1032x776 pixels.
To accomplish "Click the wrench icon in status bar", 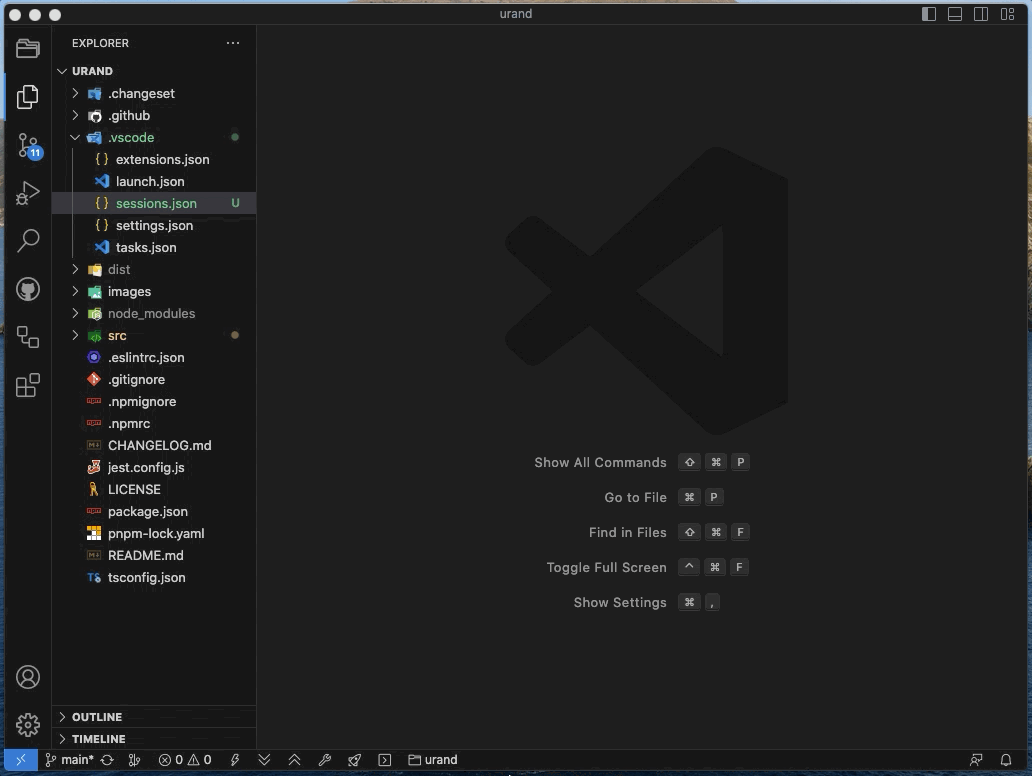I will [x=324, y=760].
